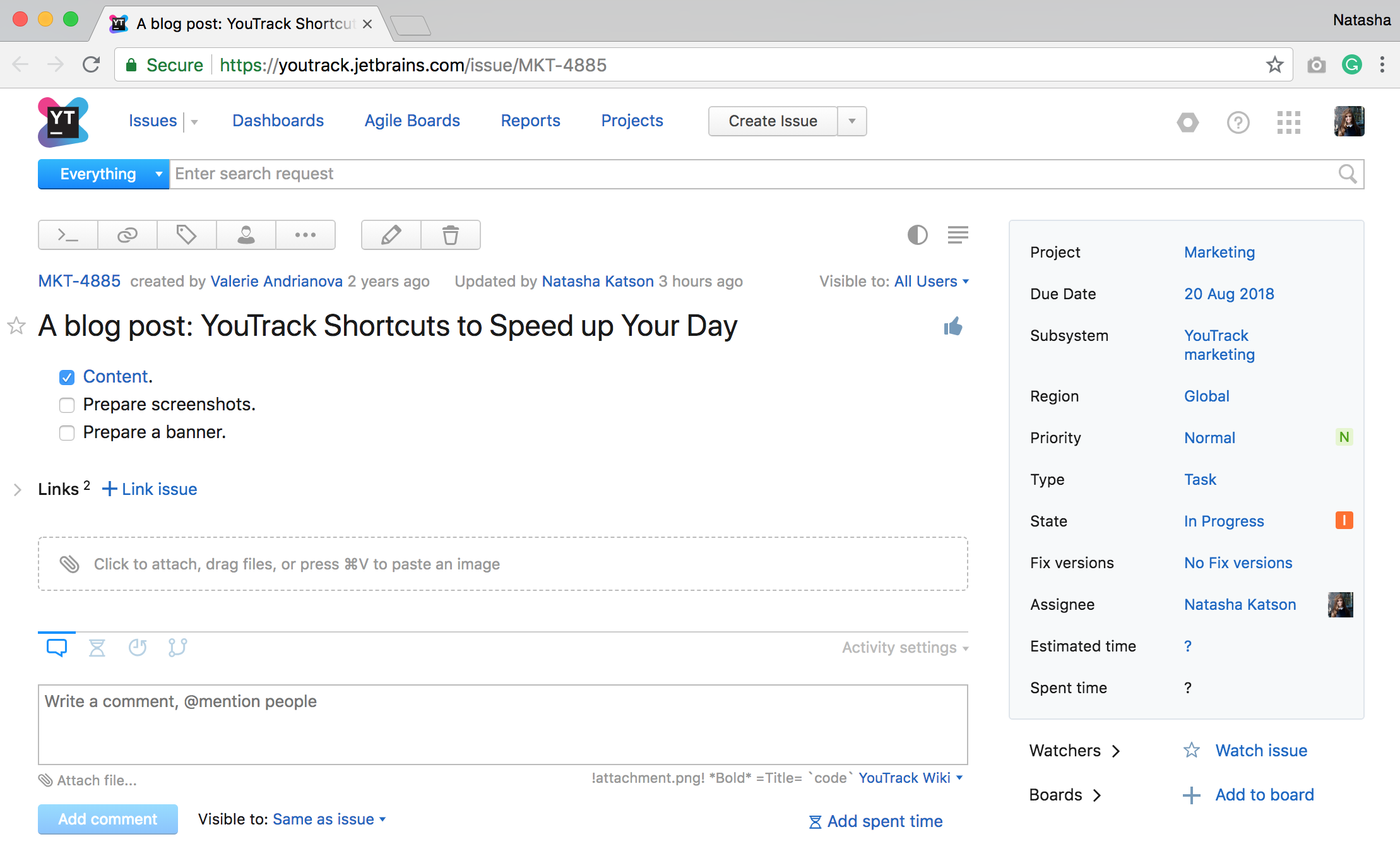The width and height of the screenshot is (1400, 851).
Task: Click the search magnifier icon
Action: click(1348, 174)
